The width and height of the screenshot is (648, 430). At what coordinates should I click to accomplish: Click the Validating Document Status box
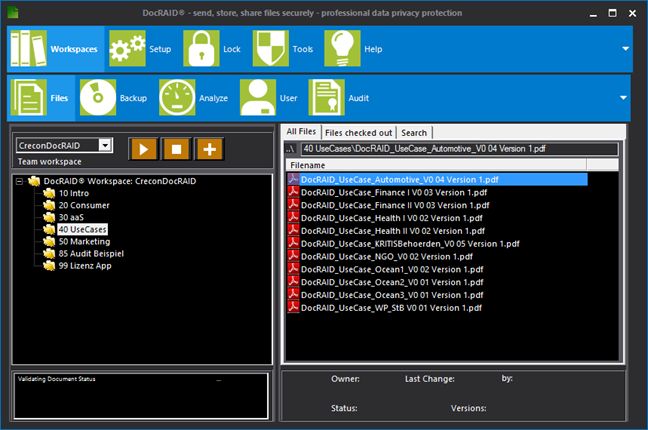[x=141, y=396]
